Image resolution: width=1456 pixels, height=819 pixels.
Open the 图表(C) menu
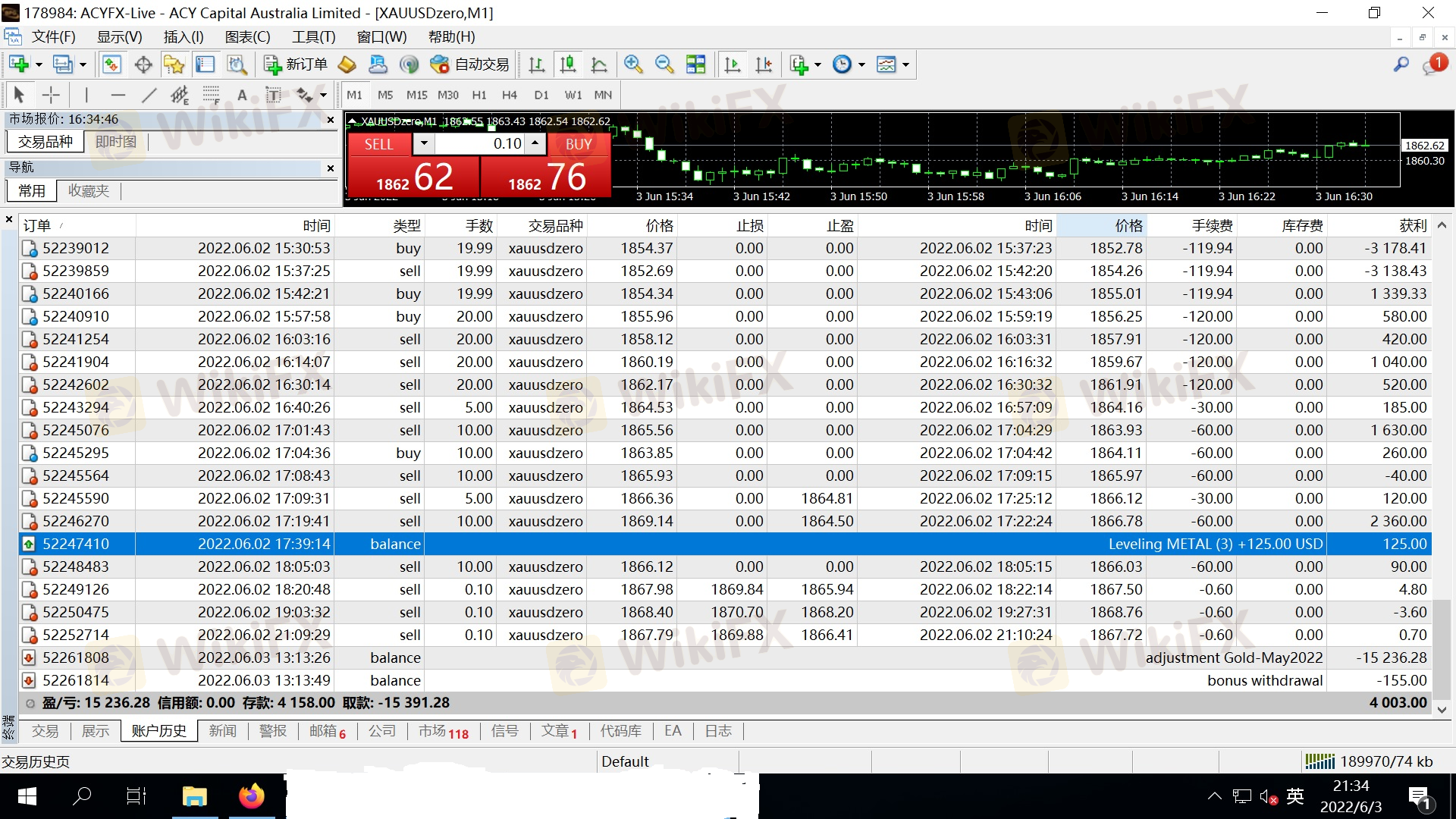pyautogui.click(x=247, y=36)
